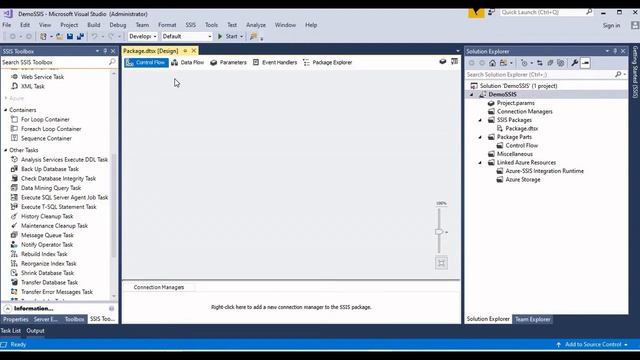
Task: Select the For Loop Container item
Action: (45, 120)
